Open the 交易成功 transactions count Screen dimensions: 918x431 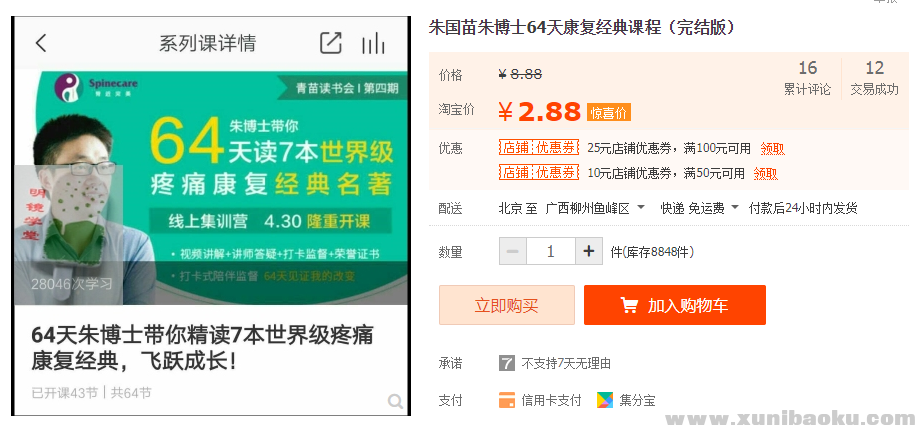874,78
